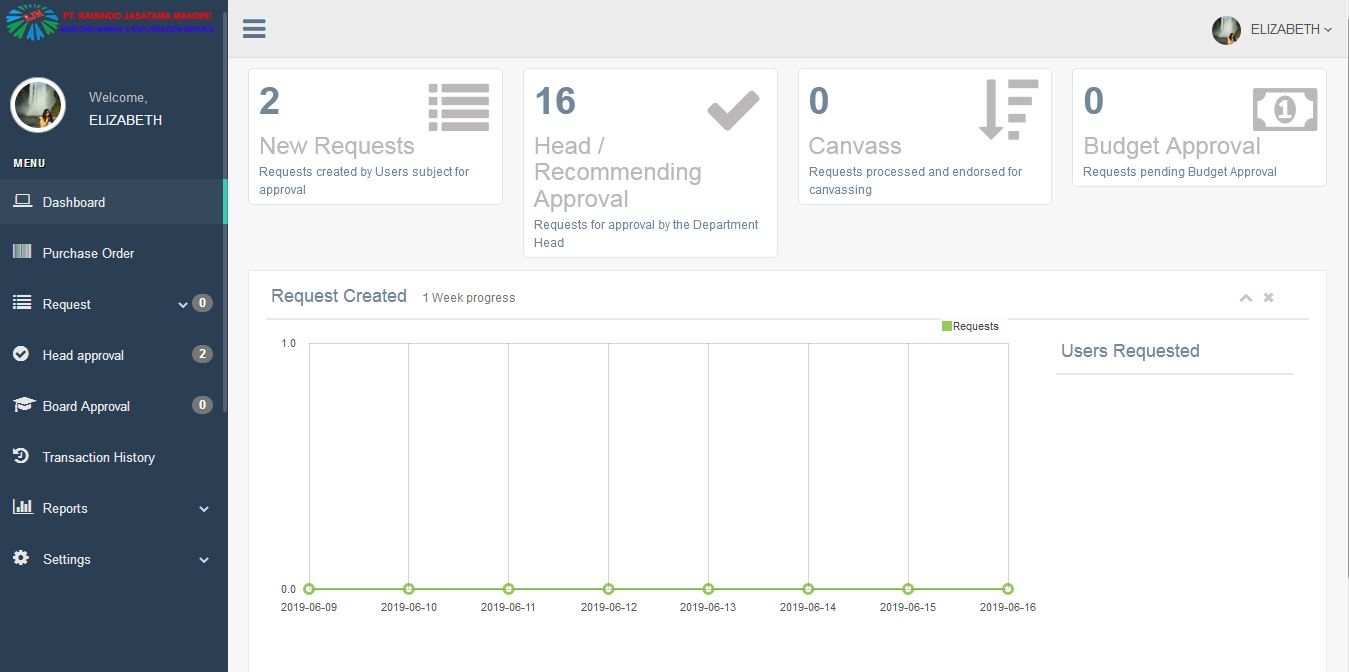Toggle the Requests legend green swatch
1349x672 pixels.
pyautogui.click(x=946, y=326)
